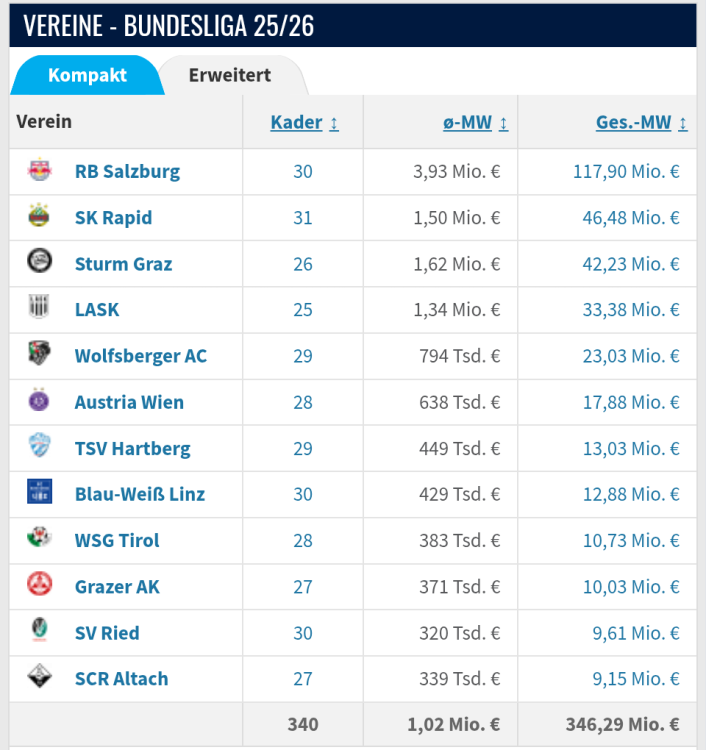
Task: Open Sturm Graz via its crest icon
Action: [x=39, y=263]
